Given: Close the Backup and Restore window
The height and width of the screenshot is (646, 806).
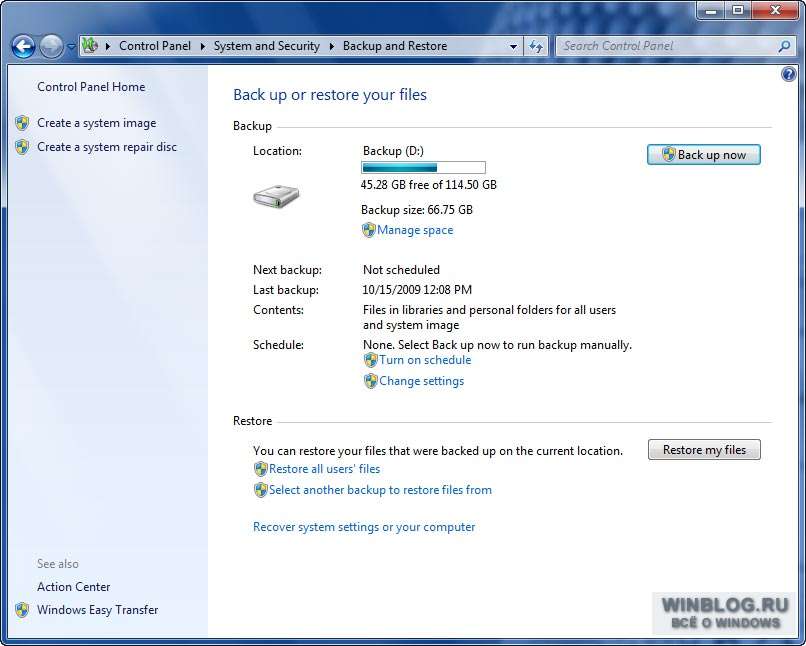Looking at the screenshot, I should pos(776,10).
